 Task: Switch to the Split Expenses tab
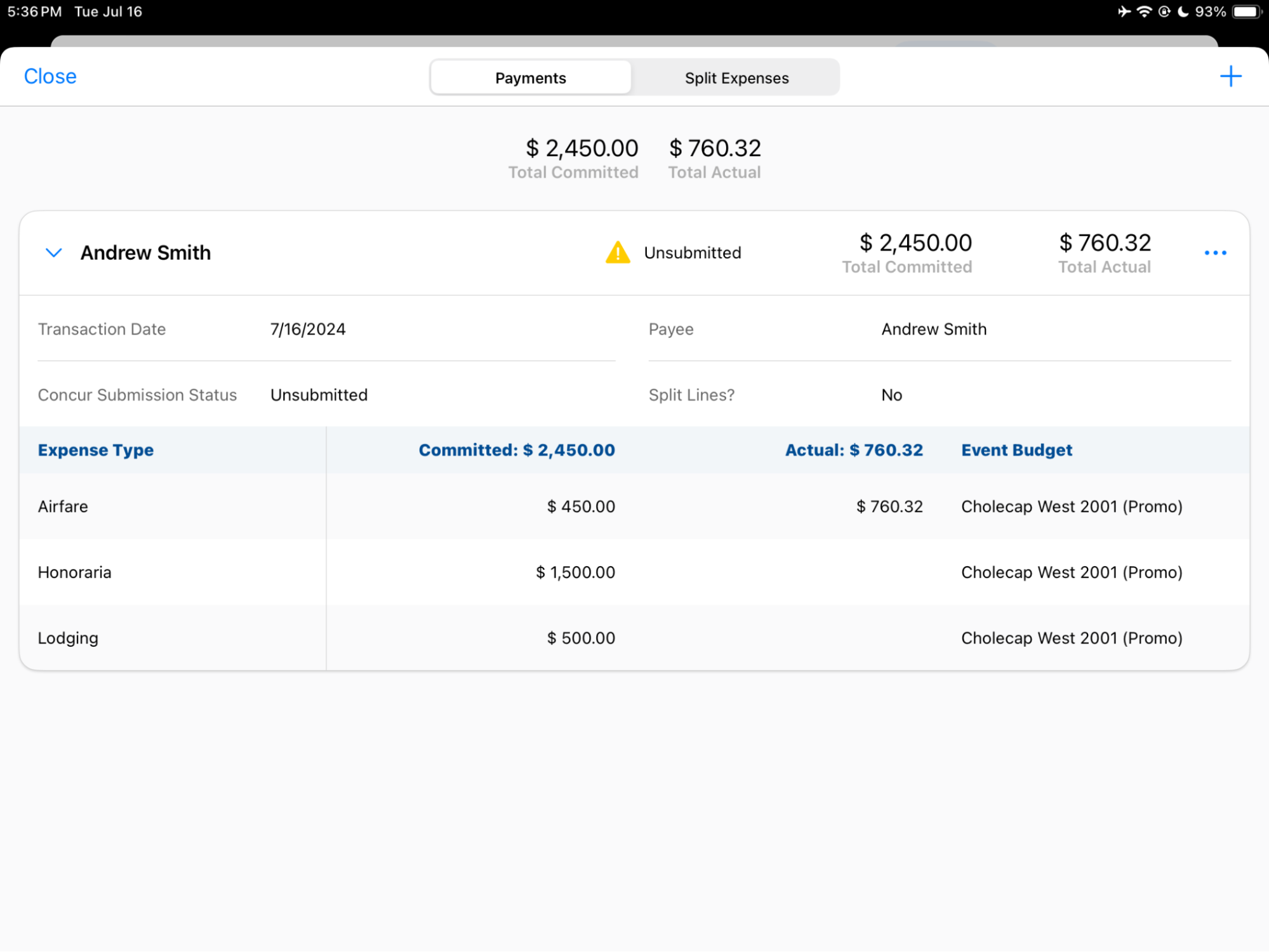736,78
